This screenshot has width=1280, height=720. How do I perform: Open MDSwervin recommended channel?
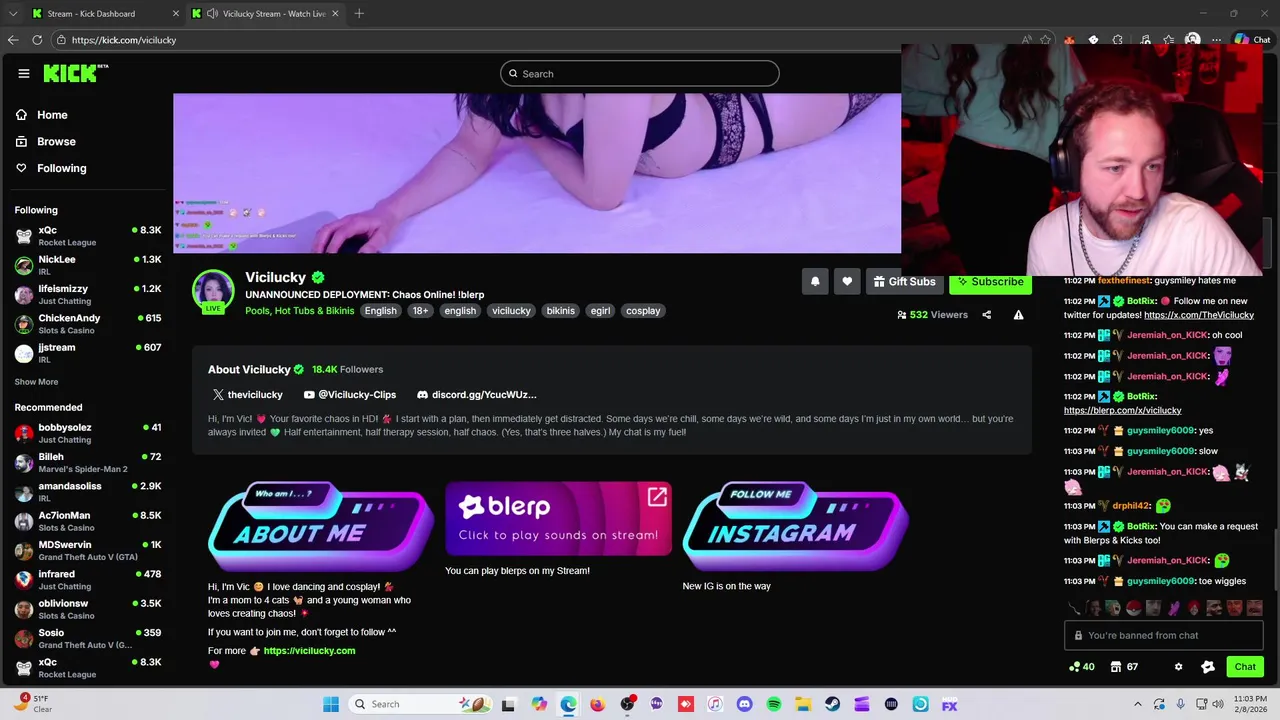[87, 550]
